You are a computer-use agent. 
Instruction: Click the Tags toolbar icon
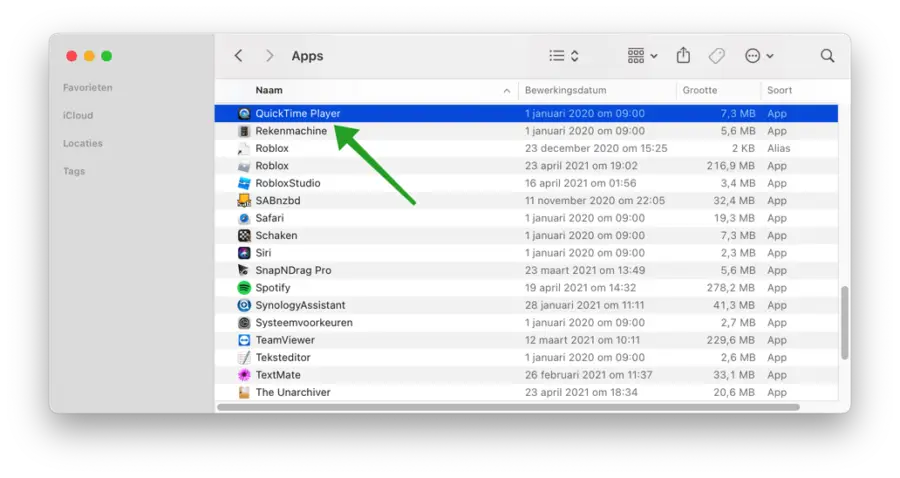click(716, 56)
